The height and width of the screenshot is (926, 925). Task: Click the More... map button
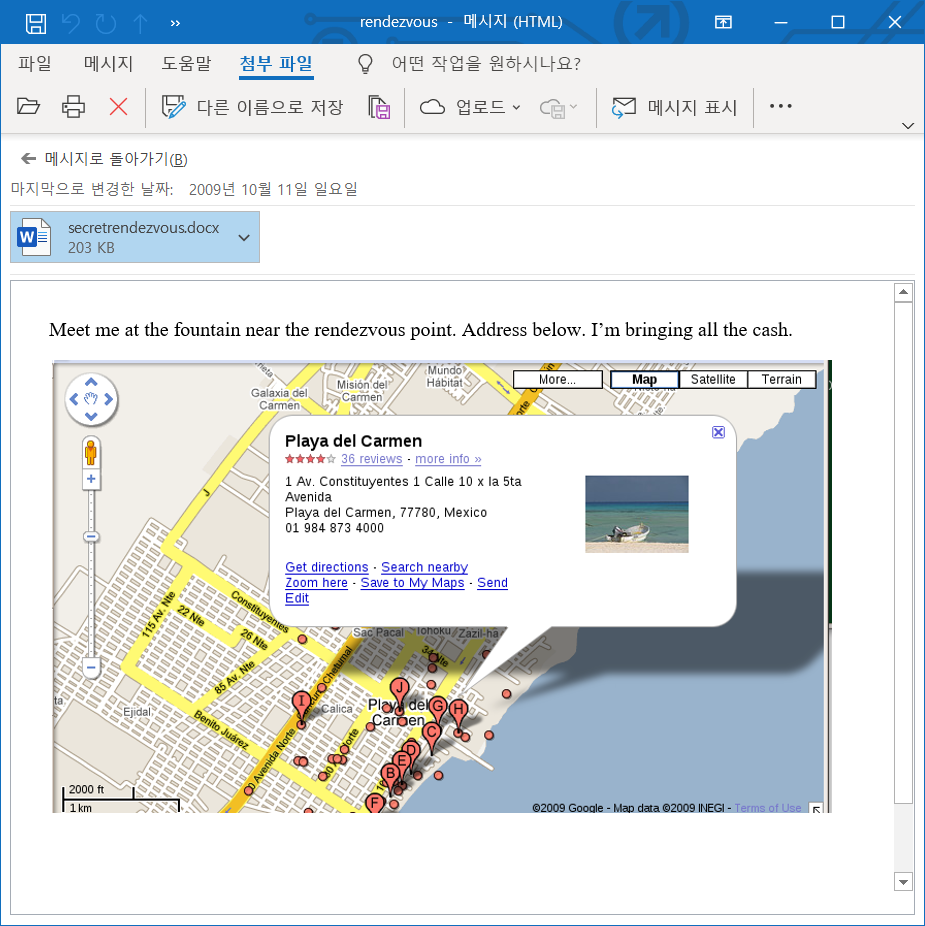coord(558,379)
